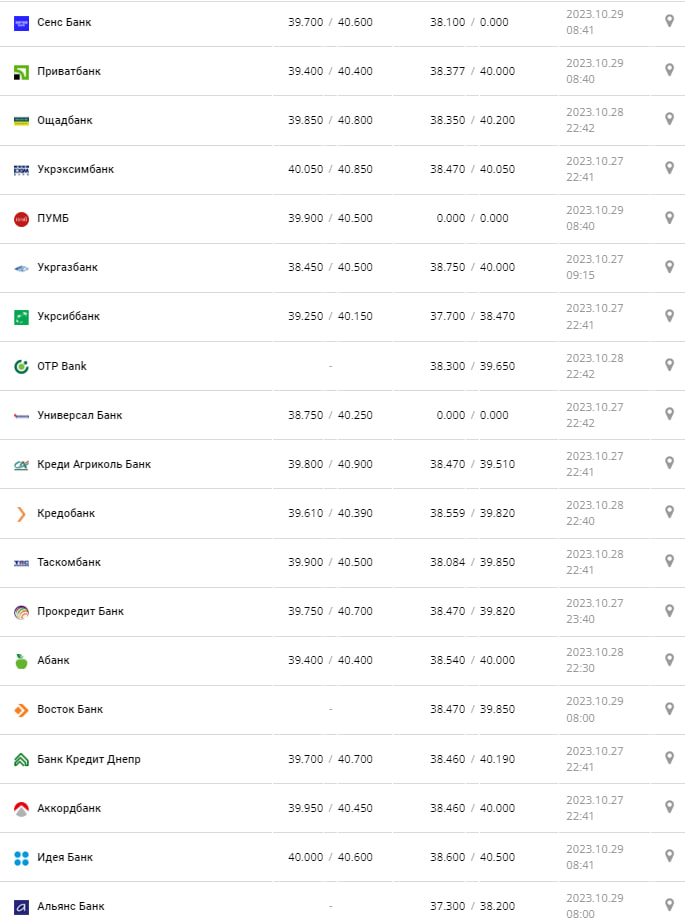Click the Приватбанк logo icon
The height and width of the screenshot is (921, 685).
tap(21, 71)
